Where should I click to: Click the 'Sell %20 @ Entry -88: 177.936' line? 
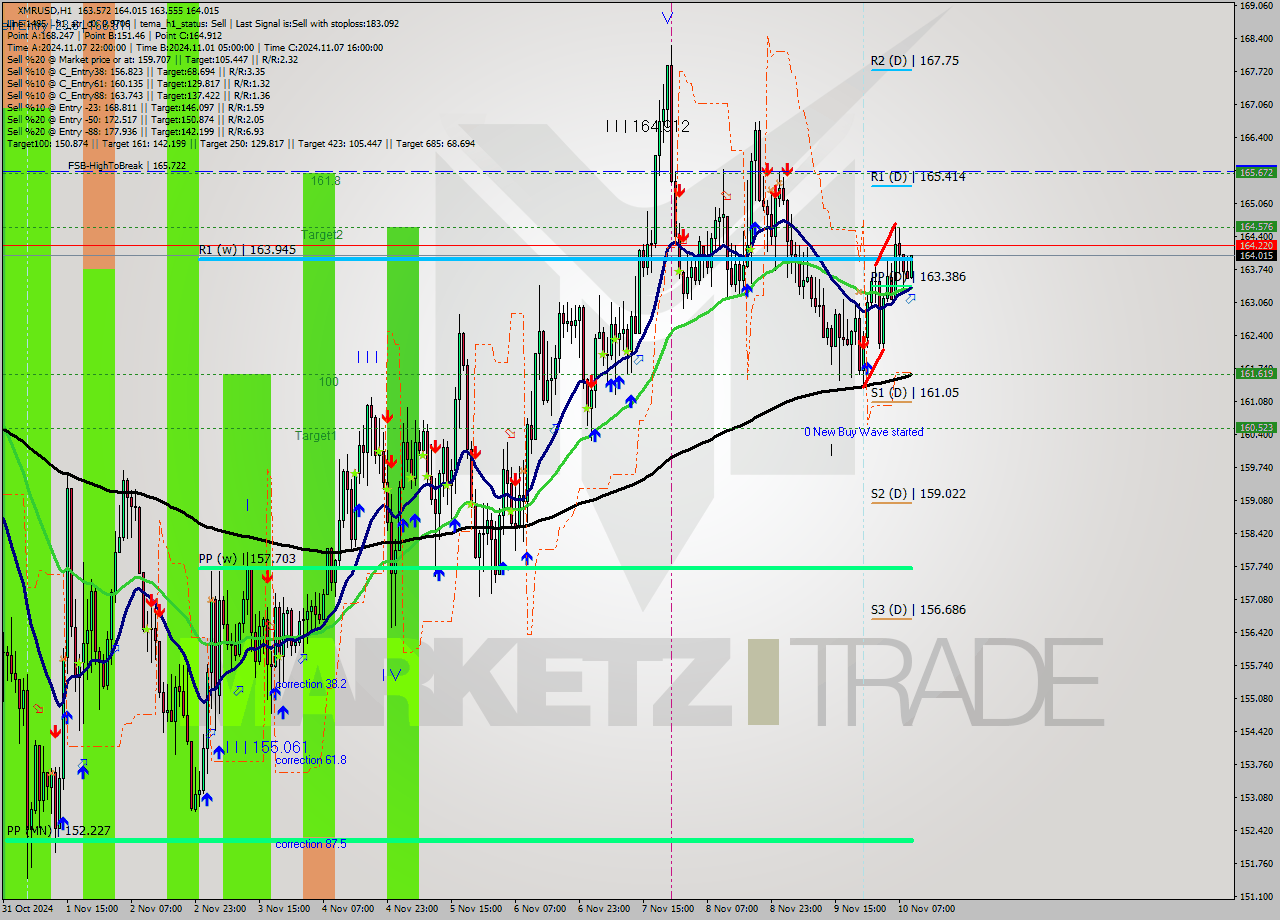pos(135,131)
